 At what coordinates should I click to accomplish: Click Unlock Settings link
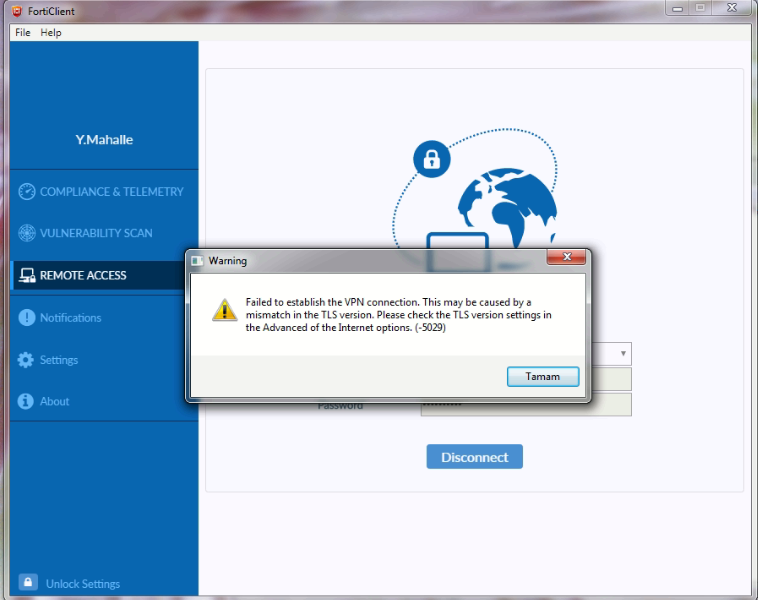coord(83,584)
